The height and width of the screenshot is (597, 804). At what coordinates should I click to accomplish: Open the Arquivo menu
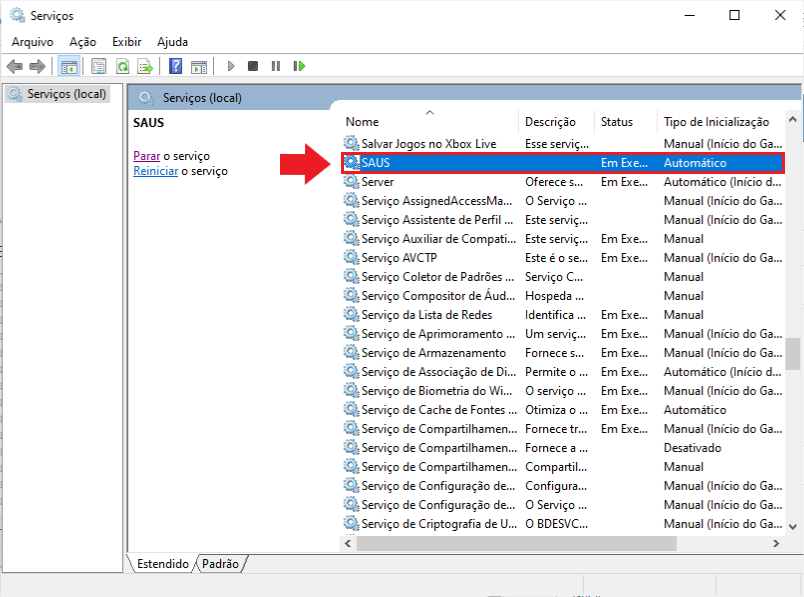33,42
